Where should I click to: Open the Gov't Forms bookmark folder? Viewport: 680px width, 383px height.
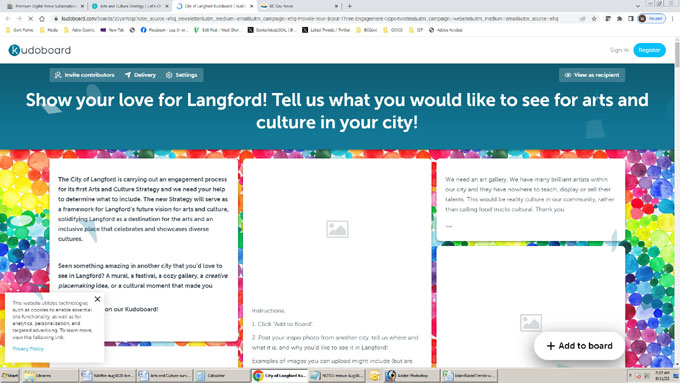[x=20, y=30]
